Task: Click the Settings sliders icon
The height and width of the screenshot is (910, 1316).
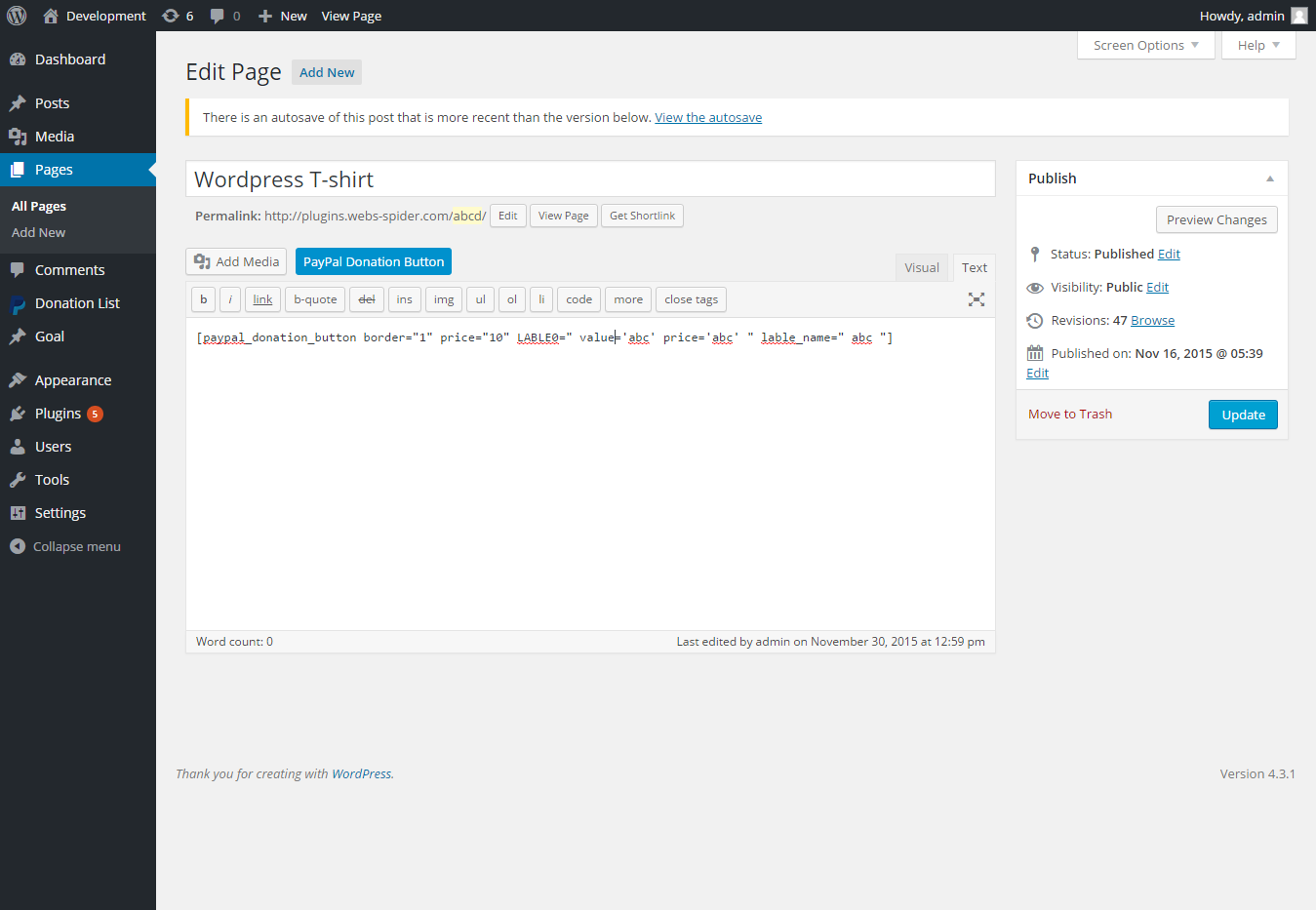Action: click(x=18, y=513)
